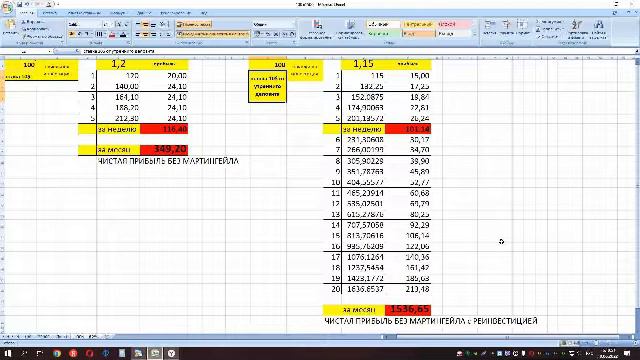Toggle Italic formatting

point(80,35)
